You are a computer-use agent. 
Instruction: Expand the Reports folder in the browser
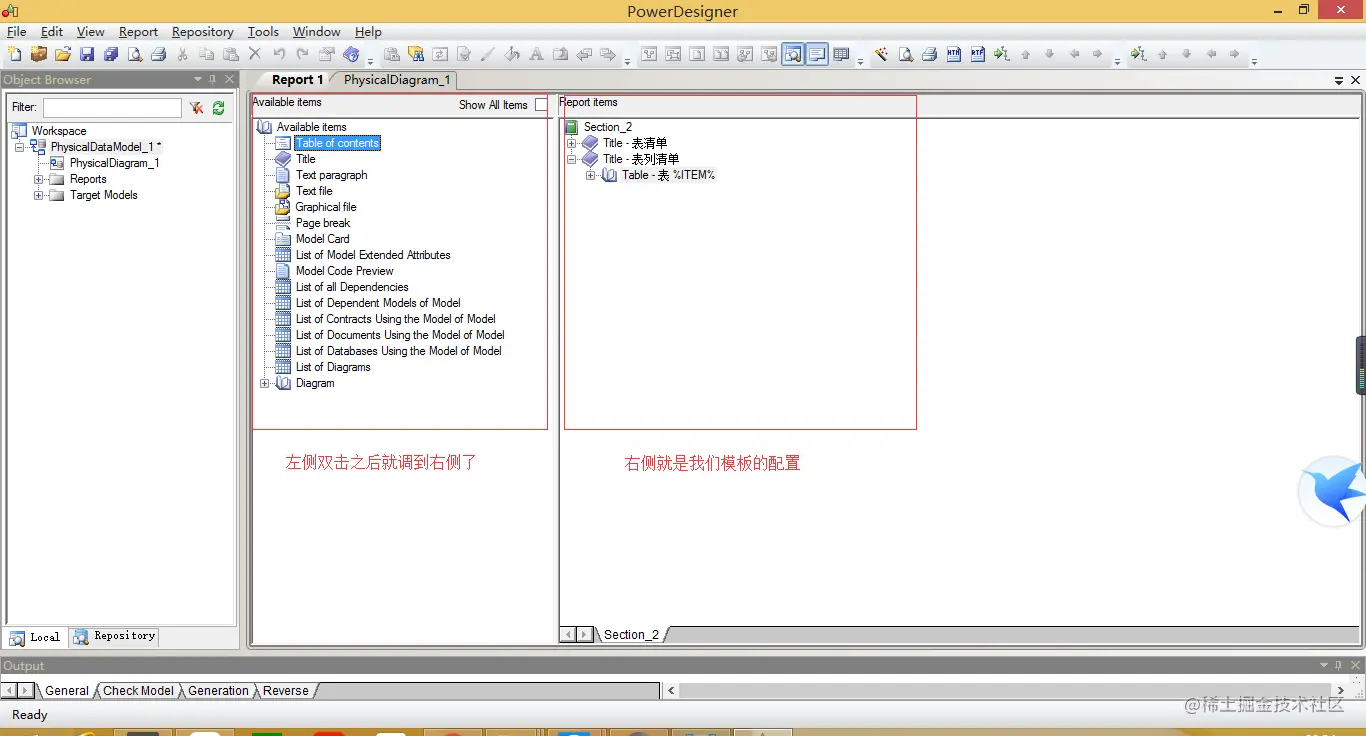[x=39, y=179]
